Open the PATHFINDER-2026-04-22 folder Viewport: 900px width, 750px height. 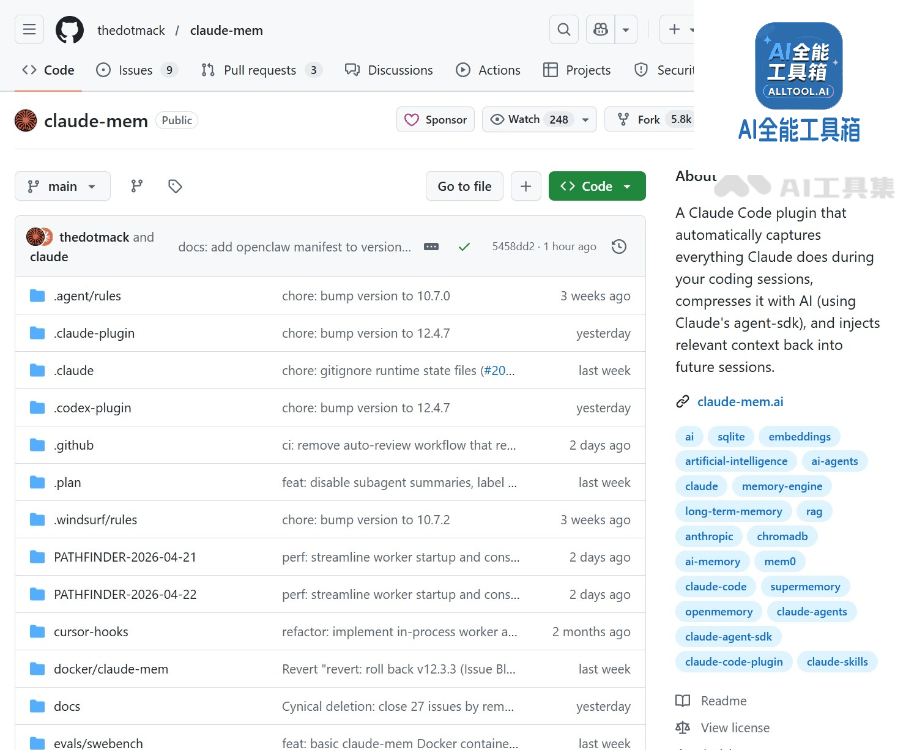pyautogui.click(x=125, y=594)
